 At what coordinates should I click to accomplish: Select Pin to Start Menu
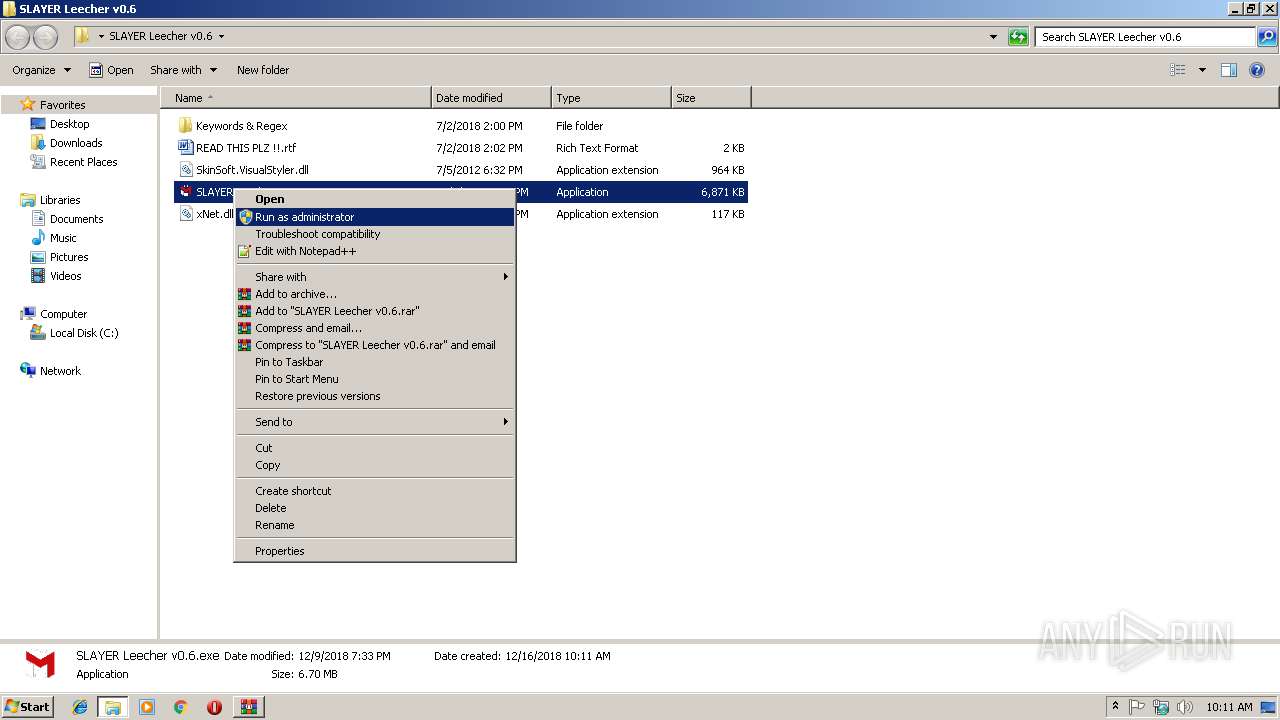pos(375,379)
